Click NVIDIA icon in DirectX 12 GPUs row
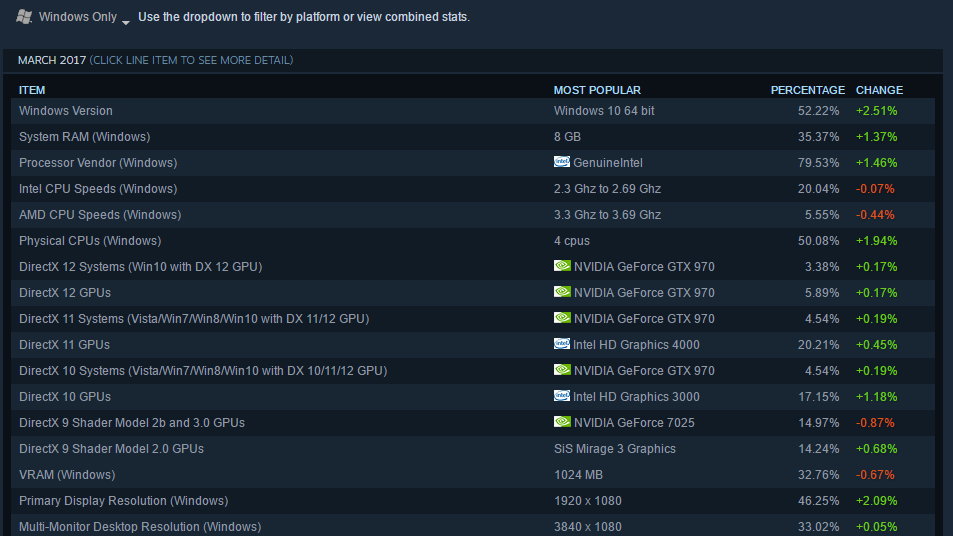The height and width of the screenshot is (536, 953). pyautogui.click(x=562, y=292)
